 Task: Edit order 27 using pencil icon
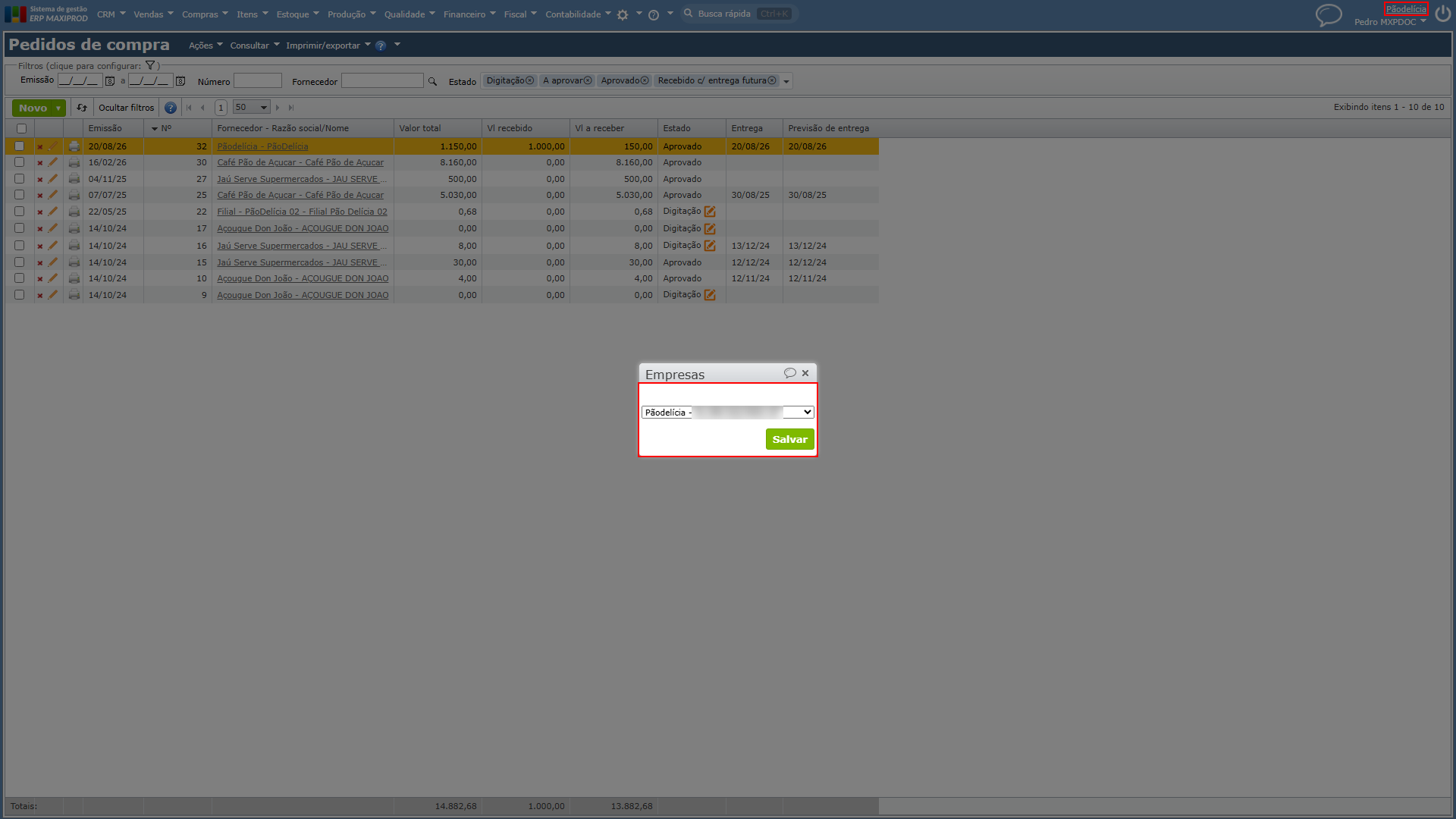52,179
